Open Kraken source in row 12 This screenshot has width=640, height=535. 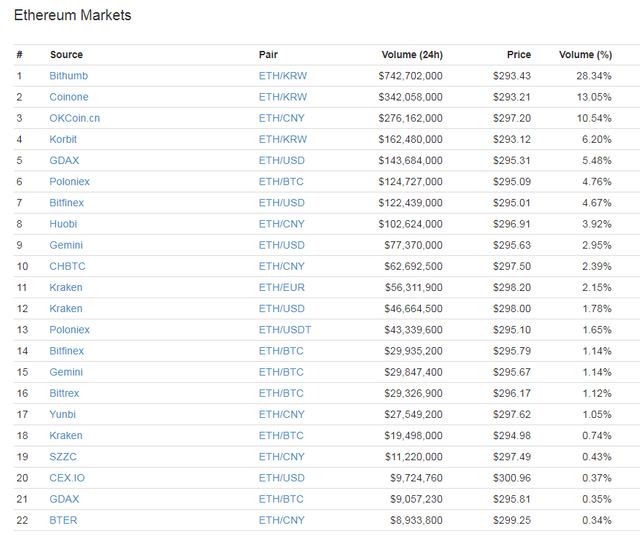point(66,309)
